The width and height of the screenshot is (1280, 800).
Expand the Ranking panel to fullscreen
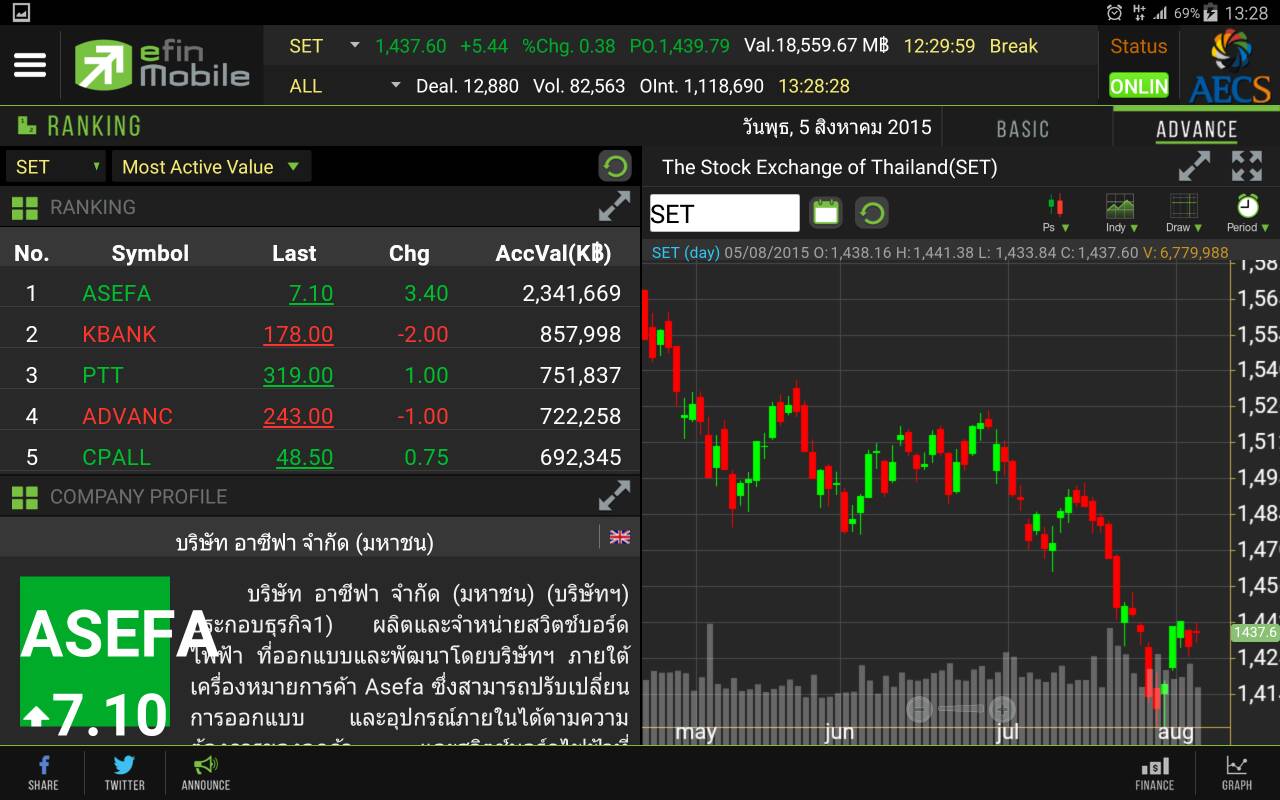click(x=614, y=207)
